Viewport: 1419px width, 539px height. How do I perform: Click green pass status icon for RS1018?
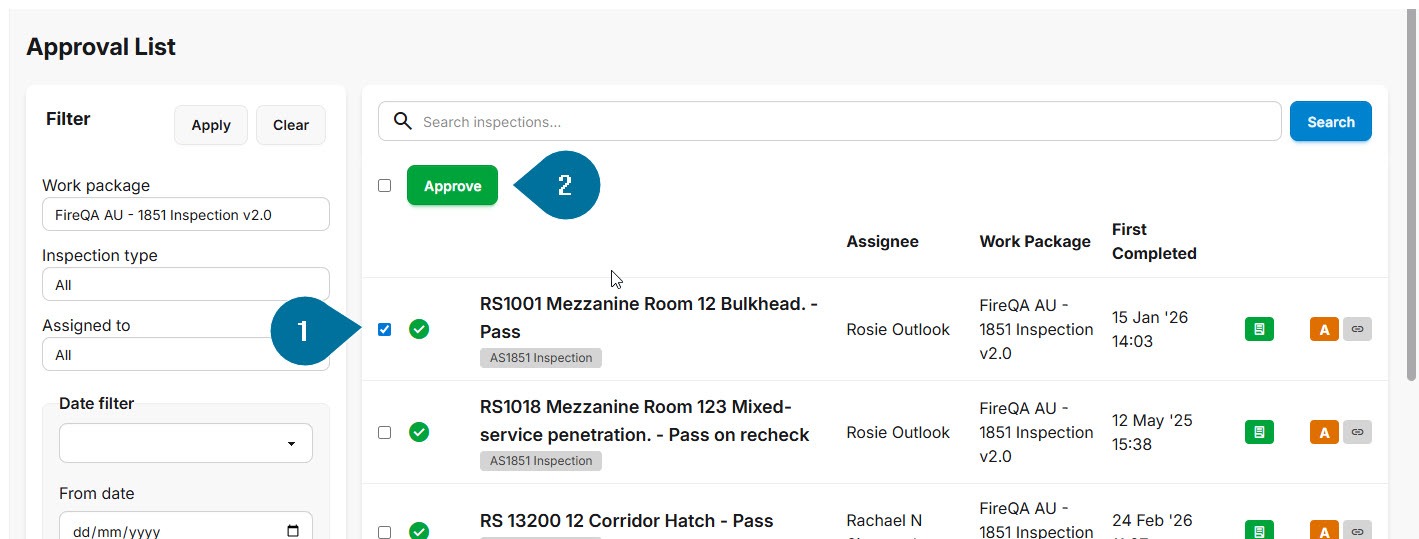tap(419, 432)
